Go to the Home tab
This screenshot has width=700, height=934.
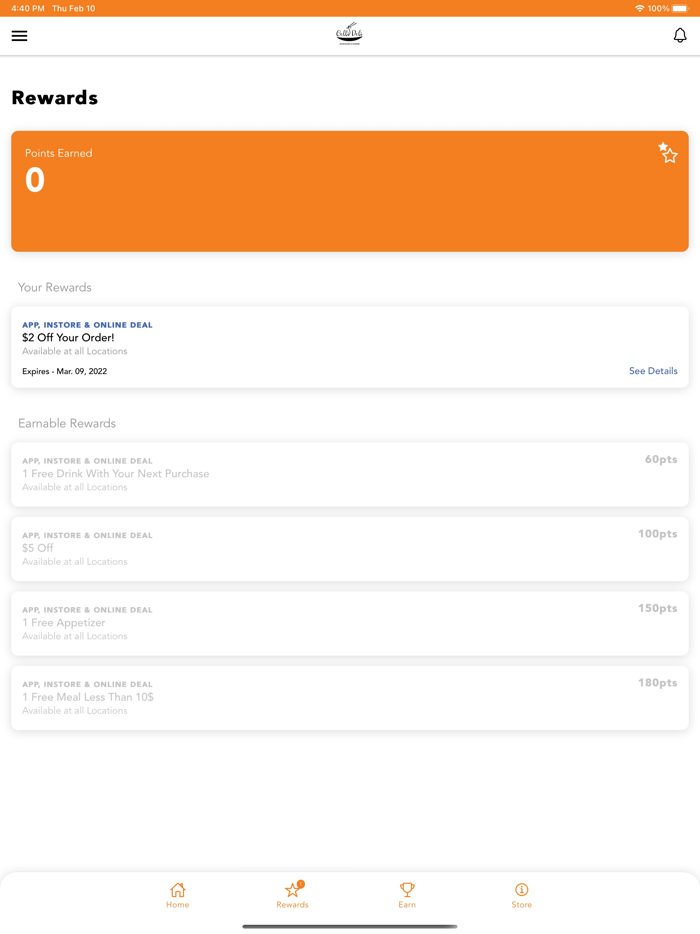pos(178,895)
